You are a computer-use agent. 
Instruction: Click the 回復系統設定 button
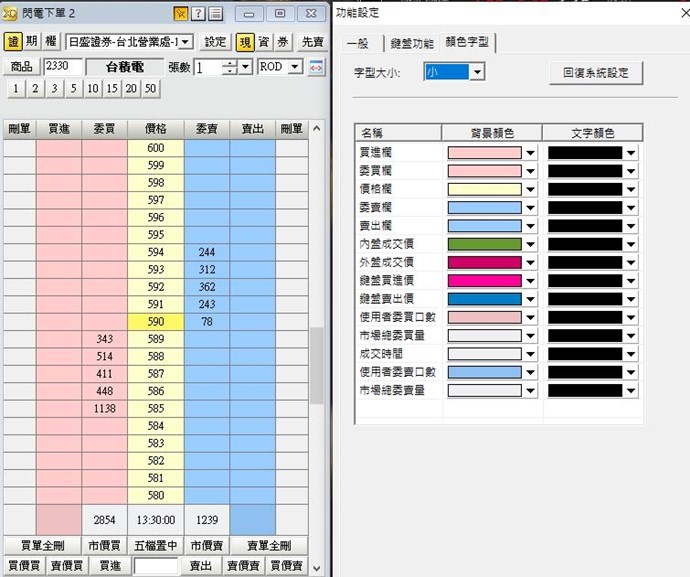595,73
